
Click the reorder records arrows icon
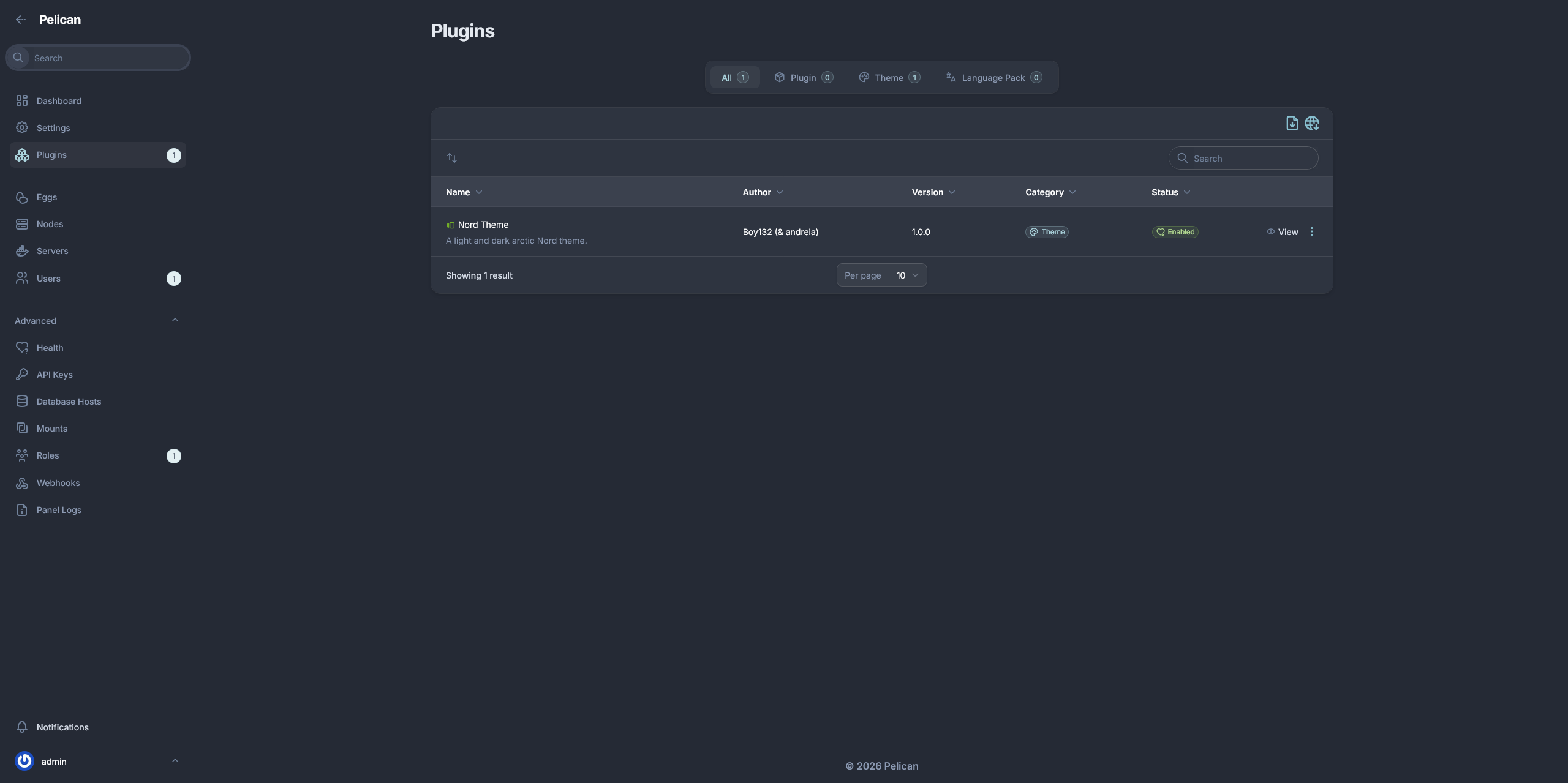(452, 158)
